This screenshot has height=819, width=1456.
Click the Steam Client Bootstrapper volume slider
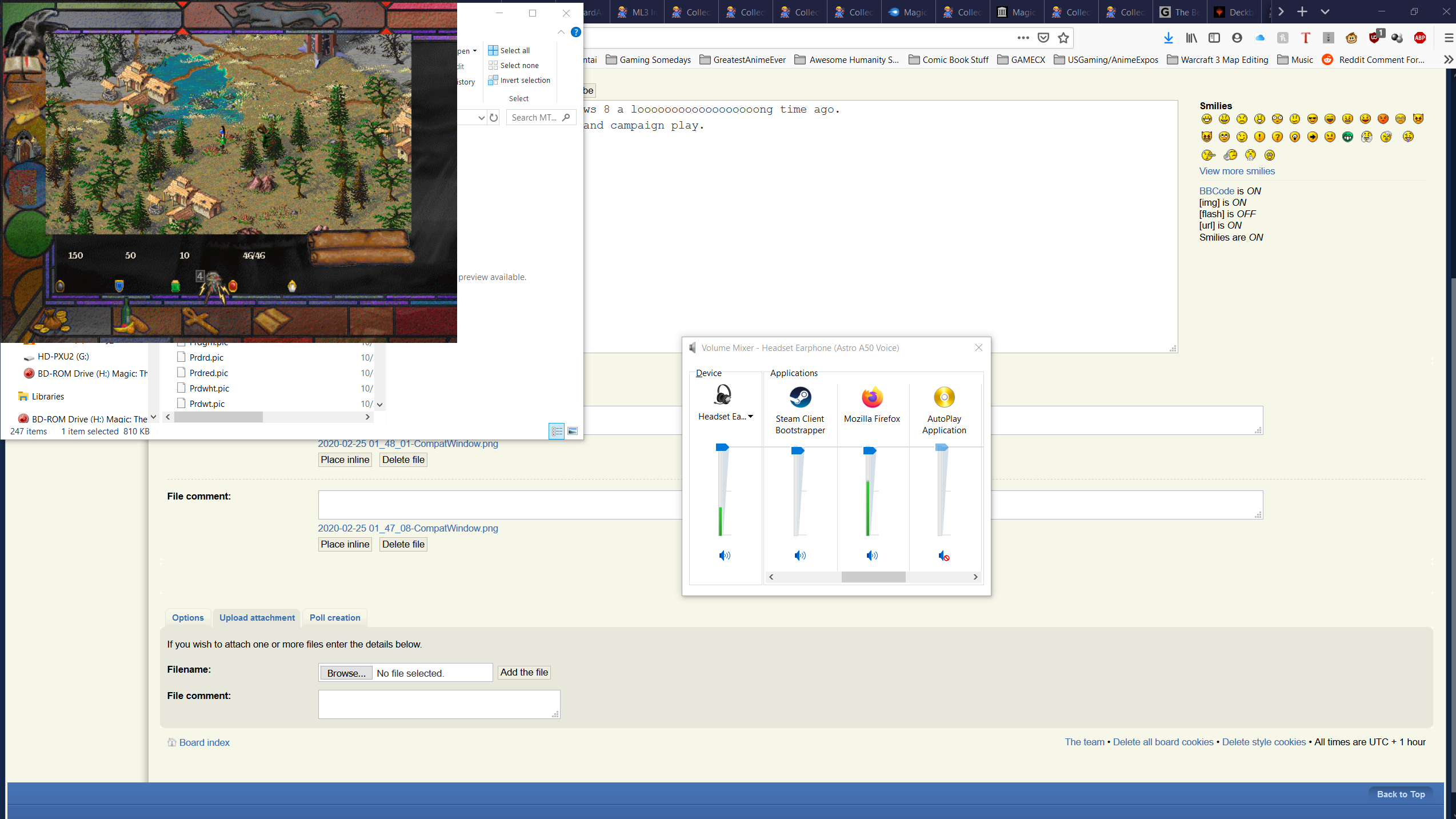(x=798, y=451)
